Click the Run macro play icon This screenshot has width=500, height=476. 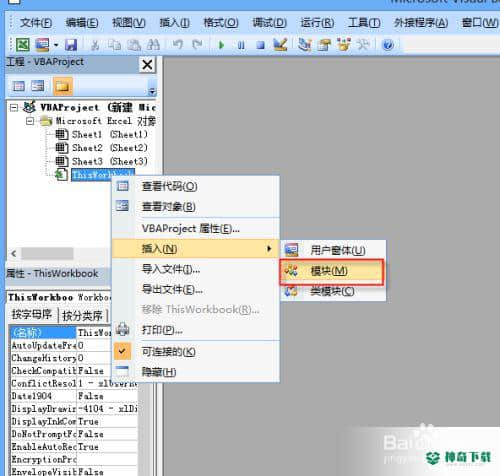221,45
